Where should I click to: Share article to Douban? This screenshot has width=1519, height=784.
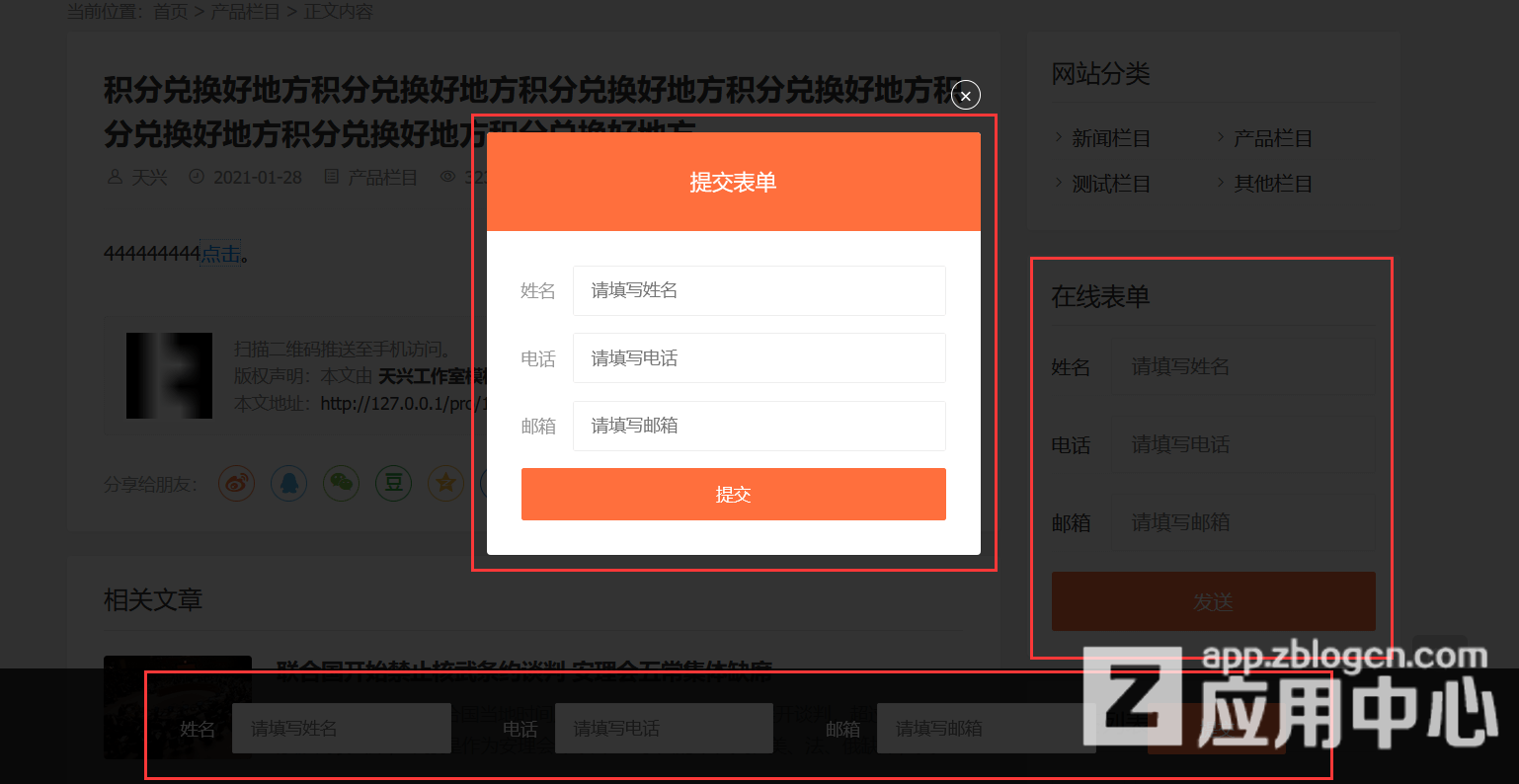point(394,483)
